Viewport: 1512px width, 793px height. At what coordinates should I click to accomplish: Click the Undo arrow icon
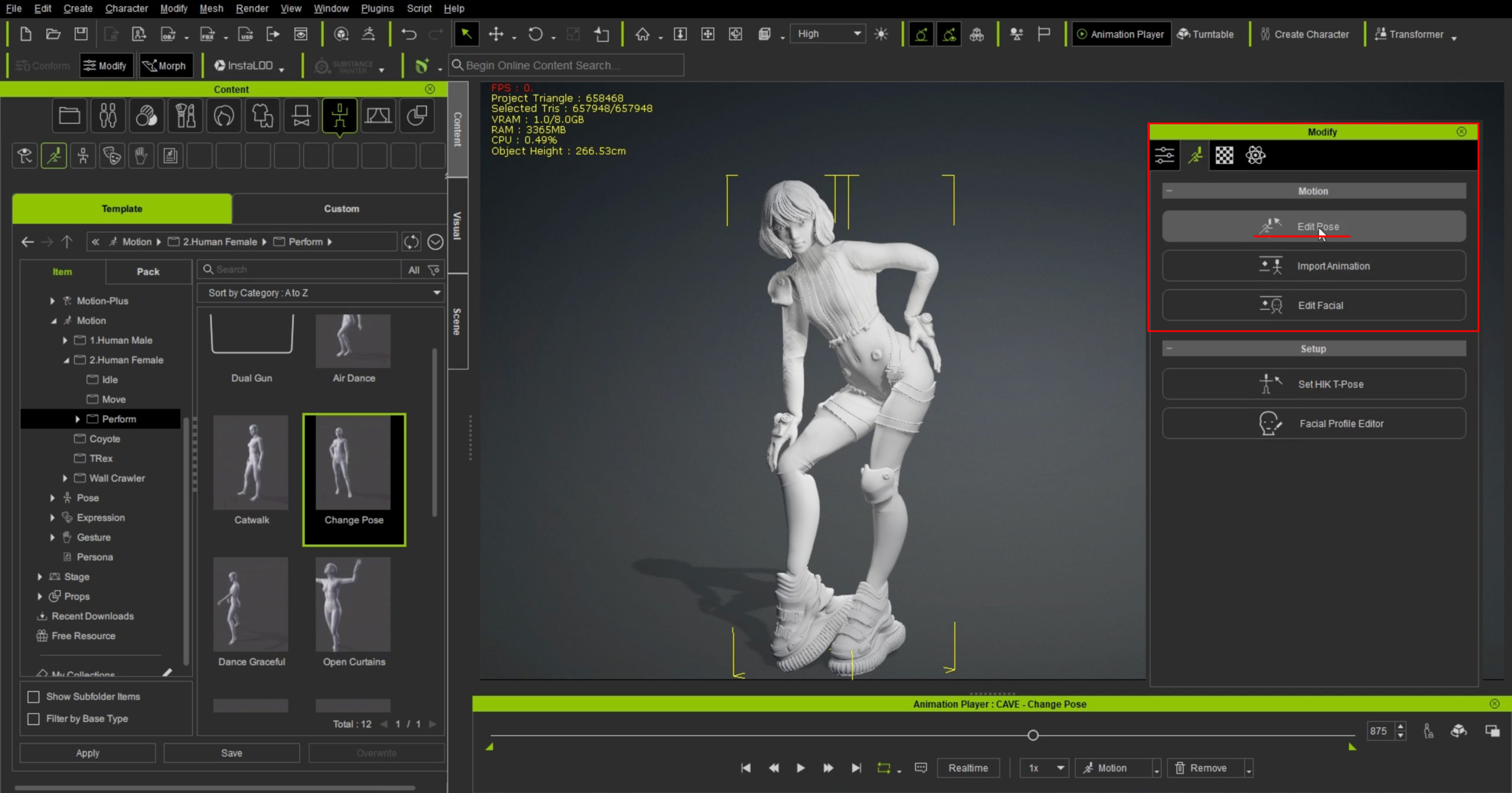[x=409, y=34]
